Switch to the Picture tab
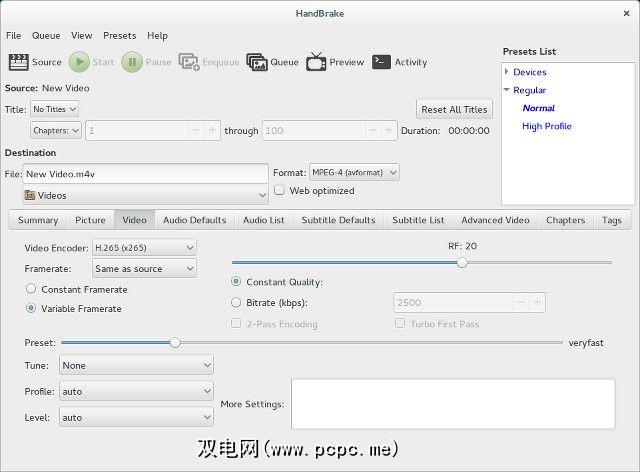Image resolution: width=640 pixels, height=472 pixels. [91, 220]
